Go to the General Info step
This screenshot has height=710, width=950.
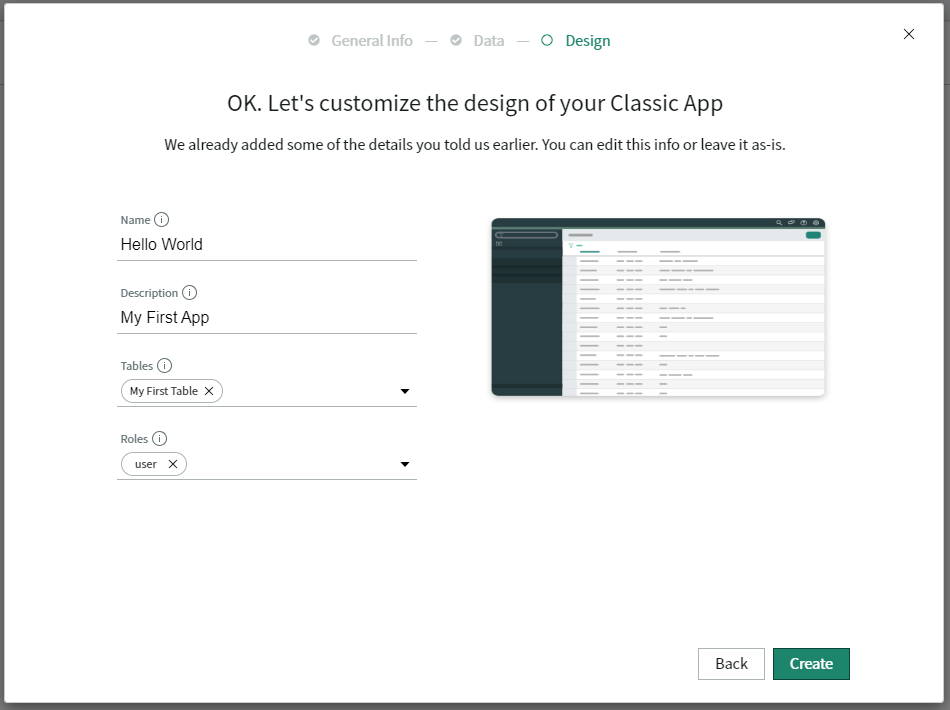[x=372, y=41]
